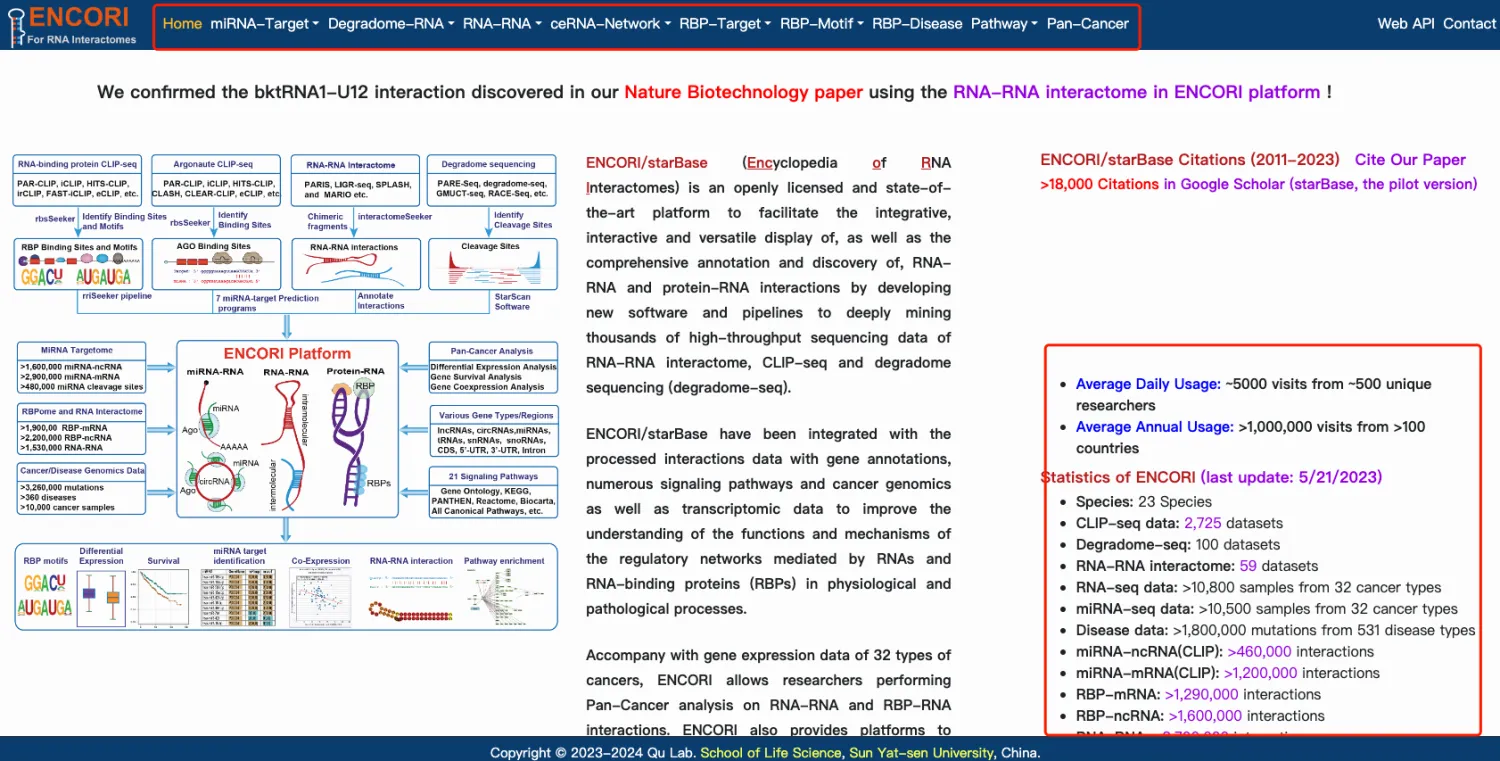Expand the ceRNA-Network dropdown menu
The image size is (1500, 761).
[x=610, y=24]
